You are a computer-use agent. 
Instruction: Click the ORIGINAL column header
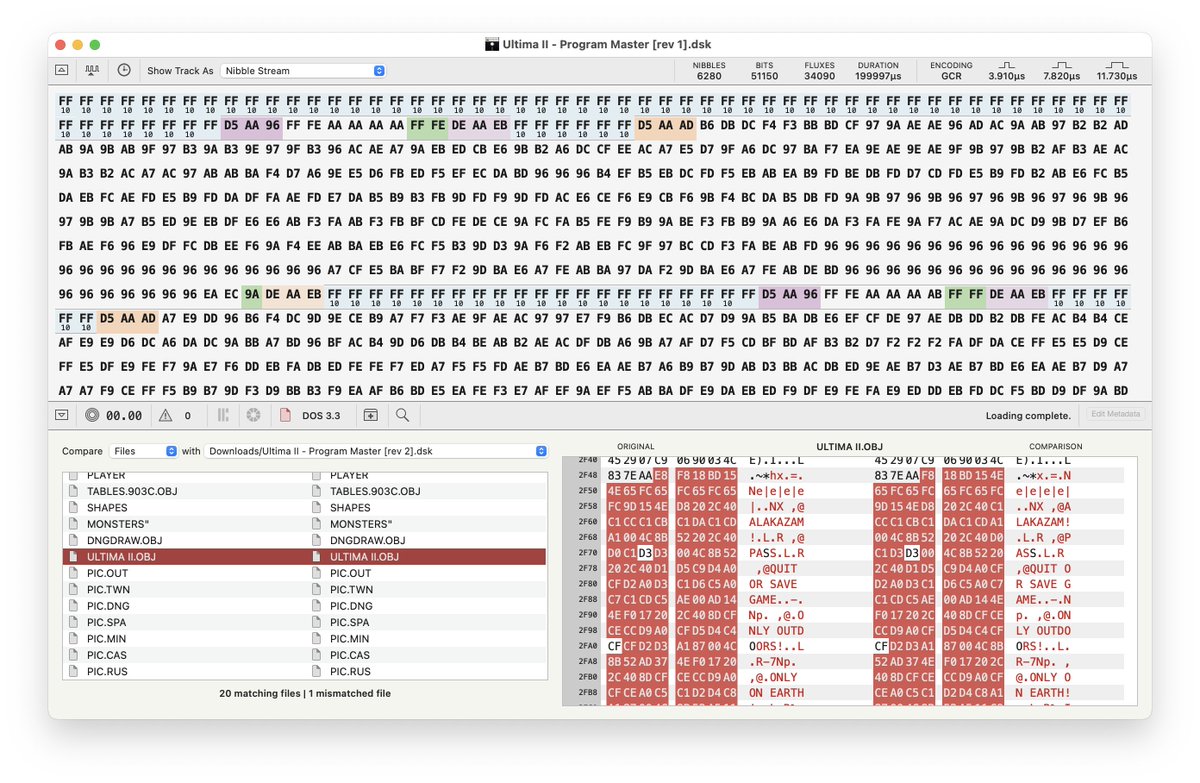tap(635, 447)
